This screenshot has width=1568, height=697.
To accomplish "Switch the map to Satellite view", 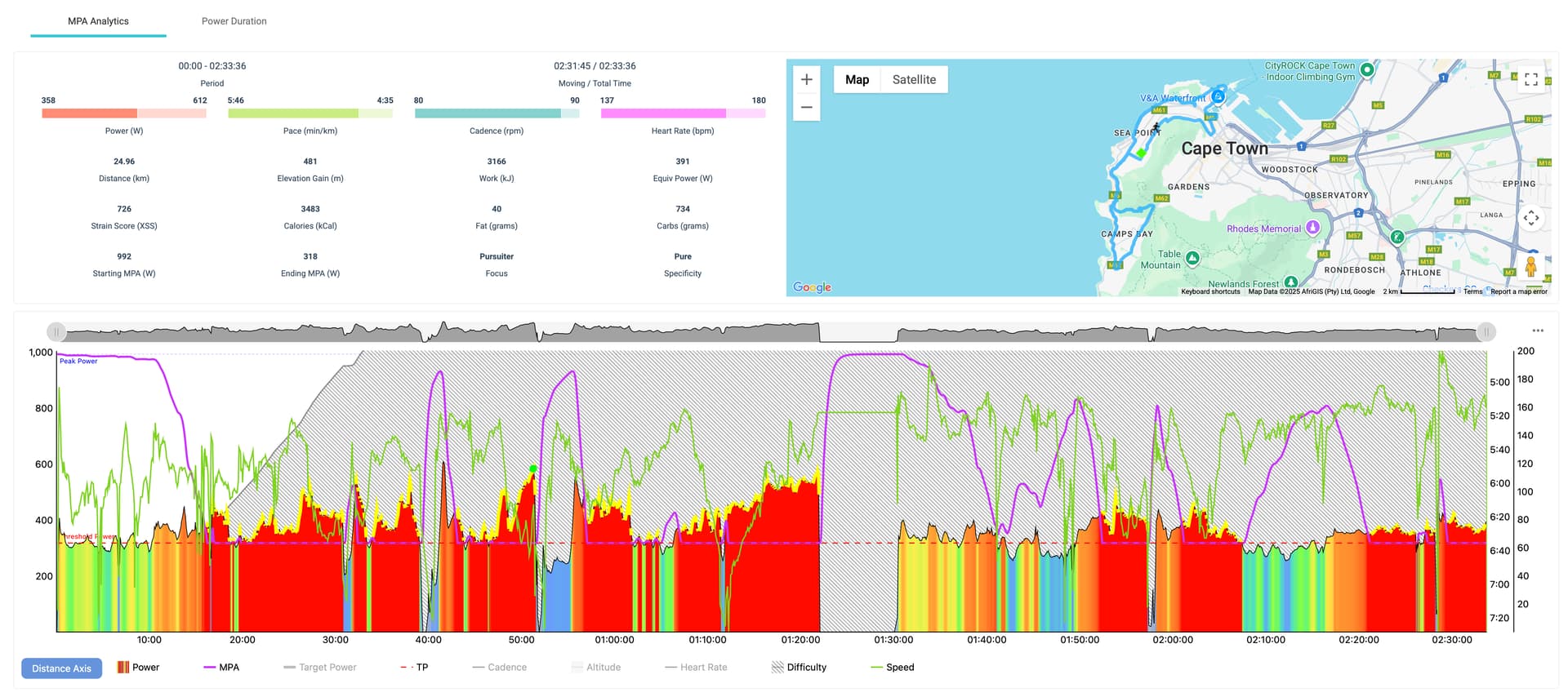I will (x=914, y=79).
